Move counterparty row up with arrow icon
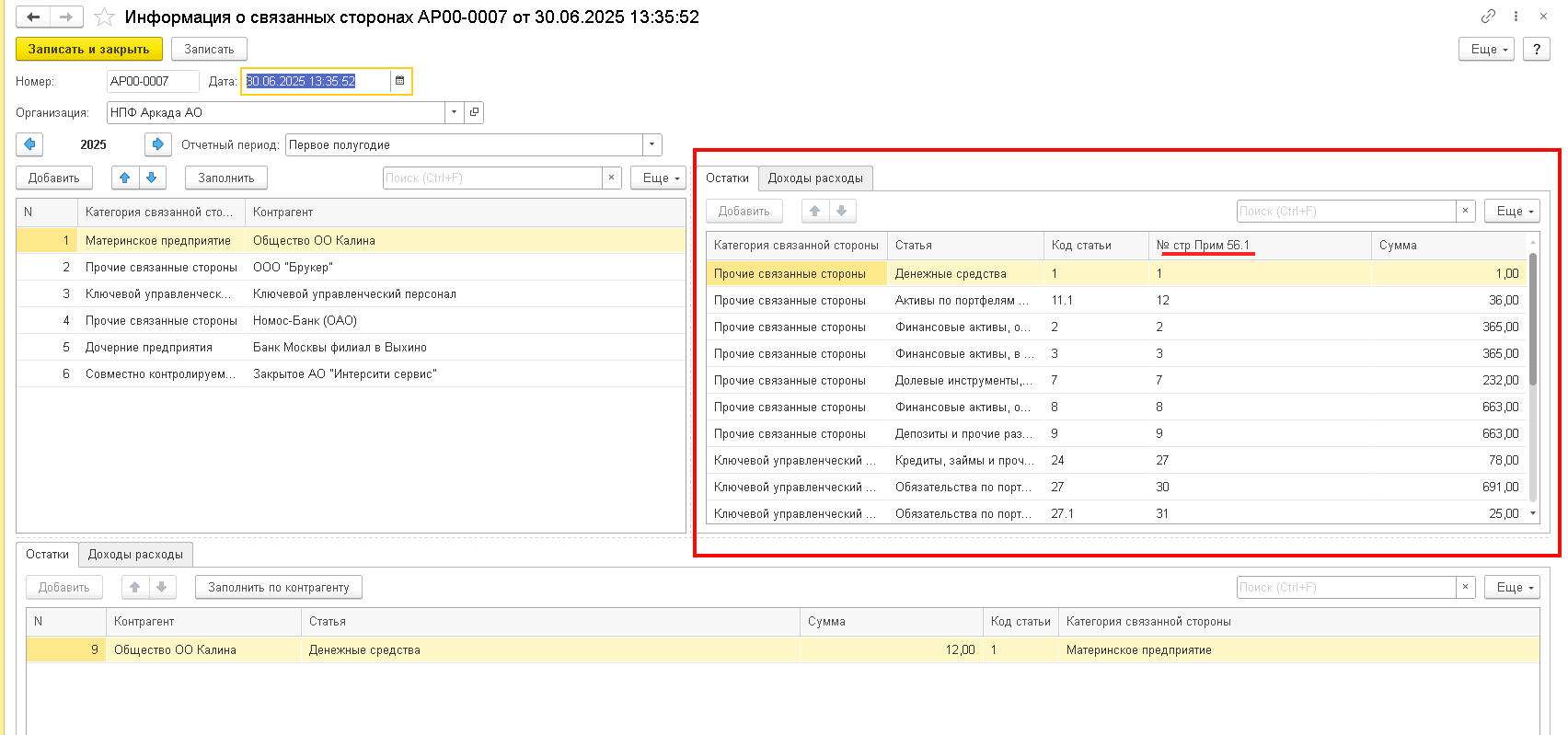Image resolution: width=1568 pixels, height=735 pixels. coord(125,178)
